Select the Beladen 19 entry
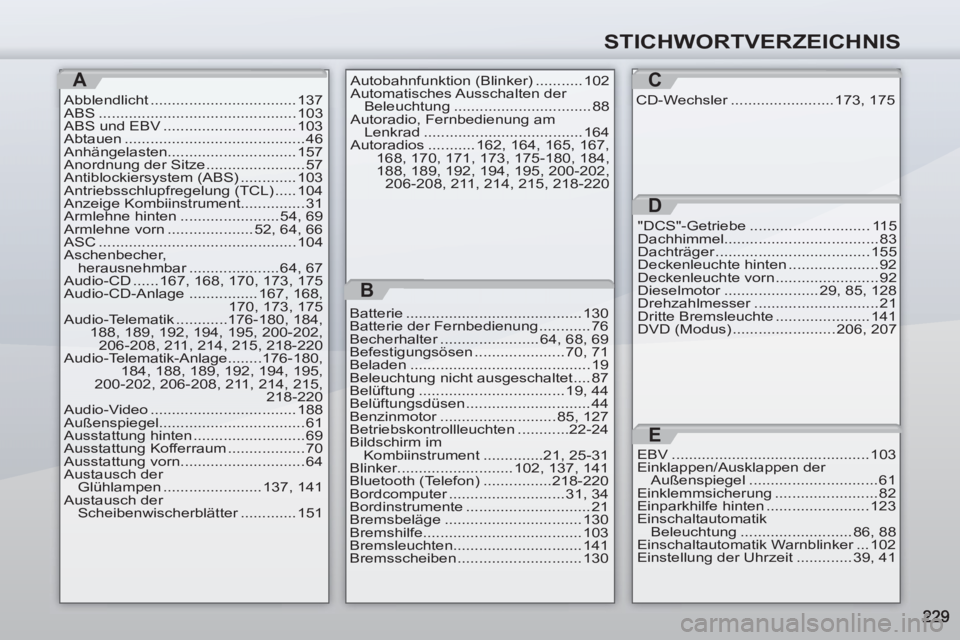 (479, 365)
